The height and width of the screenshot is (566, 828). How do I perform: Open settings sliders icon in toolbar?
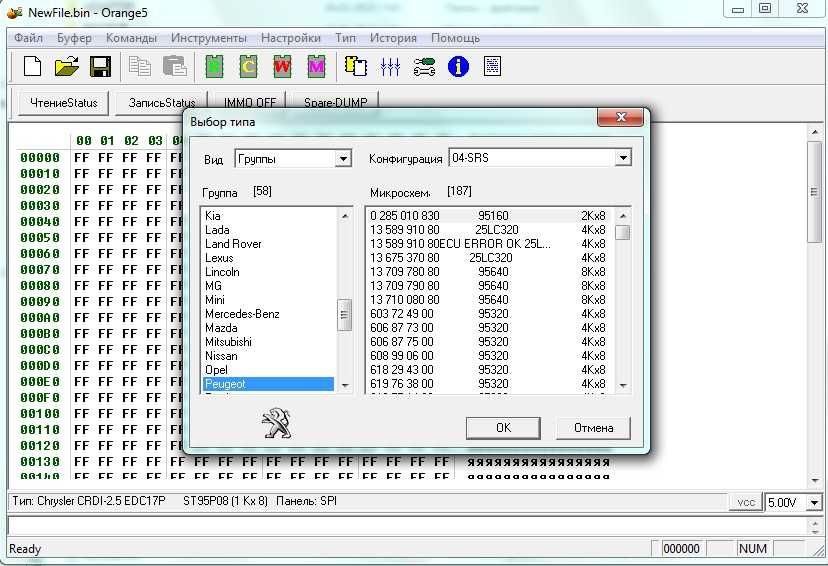tap(390, 67)
